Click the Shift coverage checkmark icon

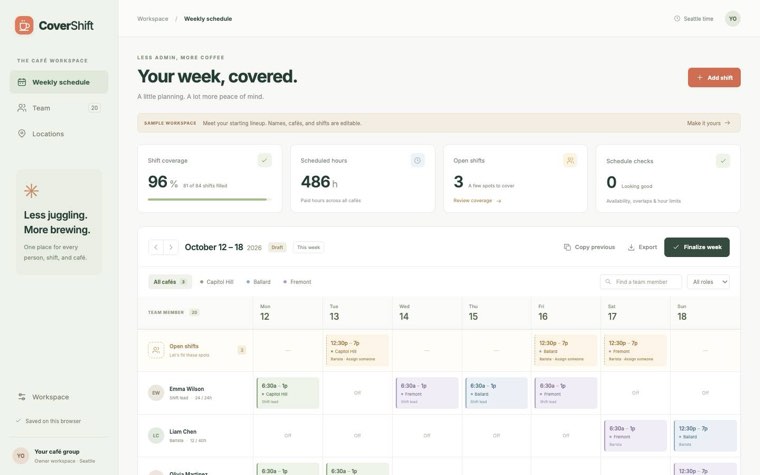pos(264,160)
